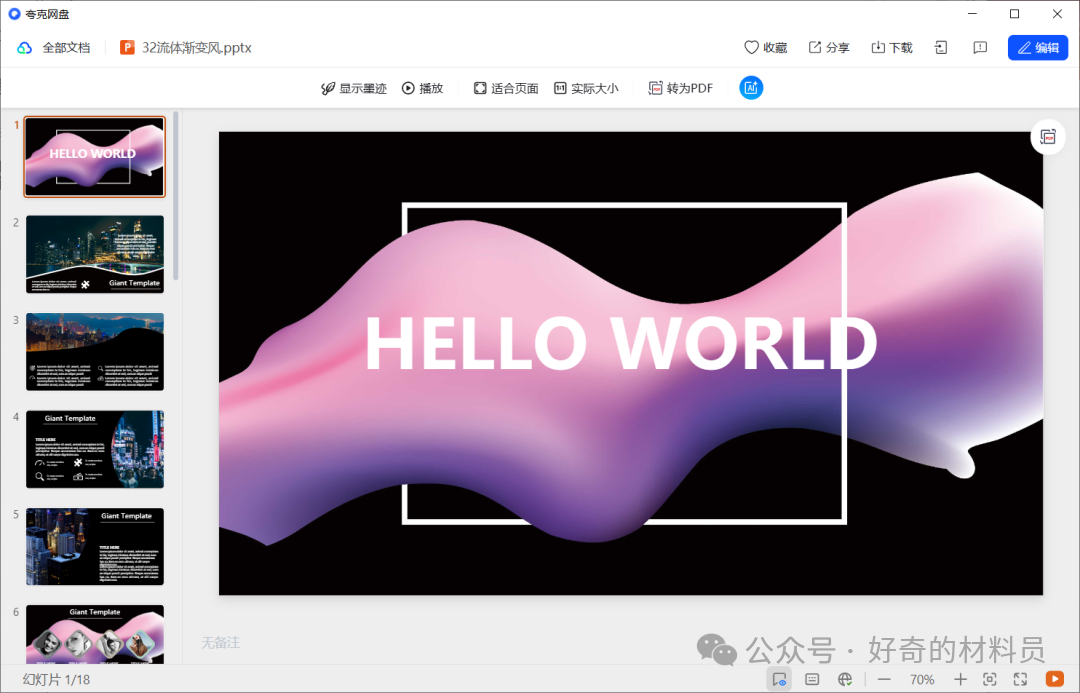The width and height of the screenshot is (1080, 693).
Task: Click the save-to-drive icon beside 下载
Action: [941, 48]
